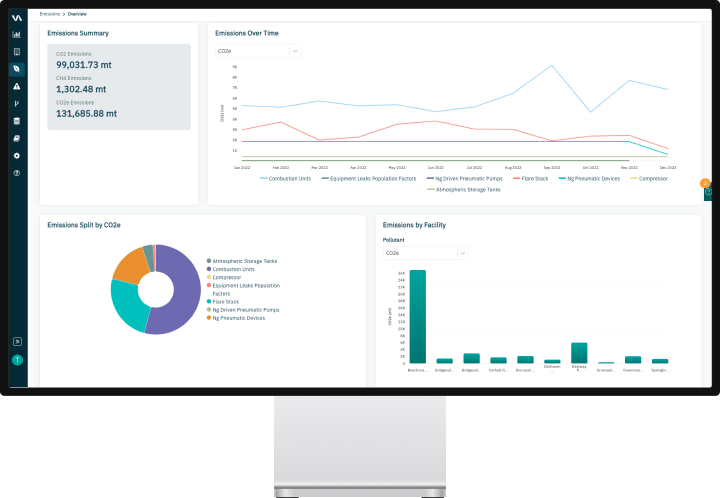720x498 pixels.
Task: Open the bar chart analytics sidebar icon
Action: point(17,34)
